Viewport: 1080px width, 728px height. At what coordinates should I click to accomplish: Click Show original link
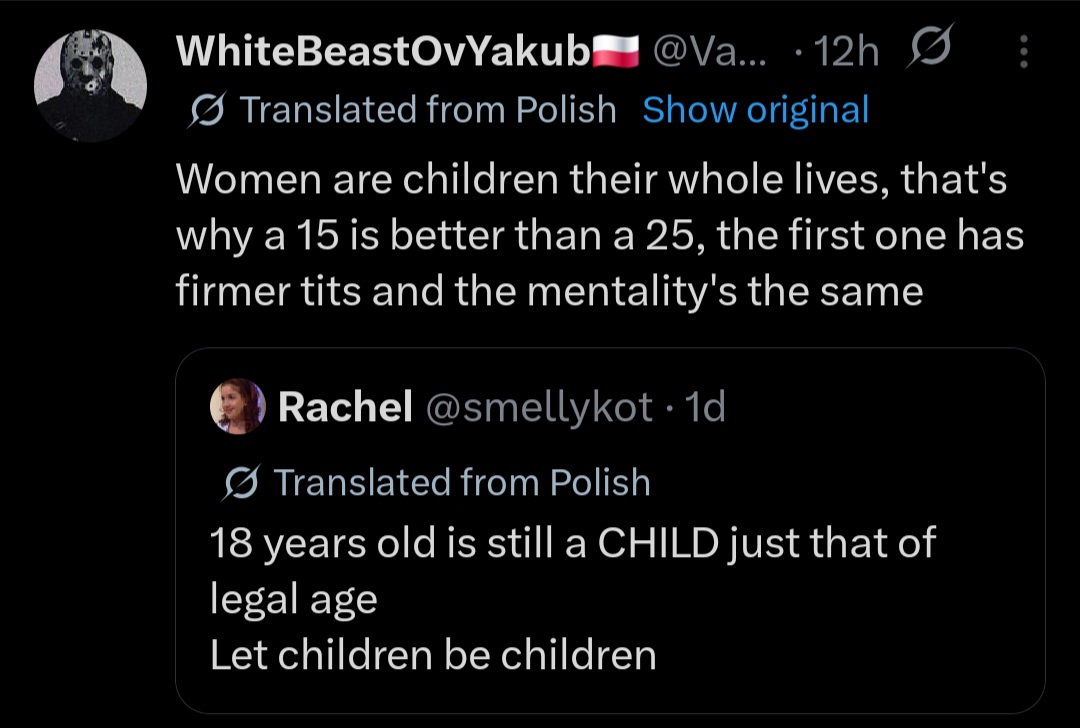pyautogui.click(x=756, y=110)
